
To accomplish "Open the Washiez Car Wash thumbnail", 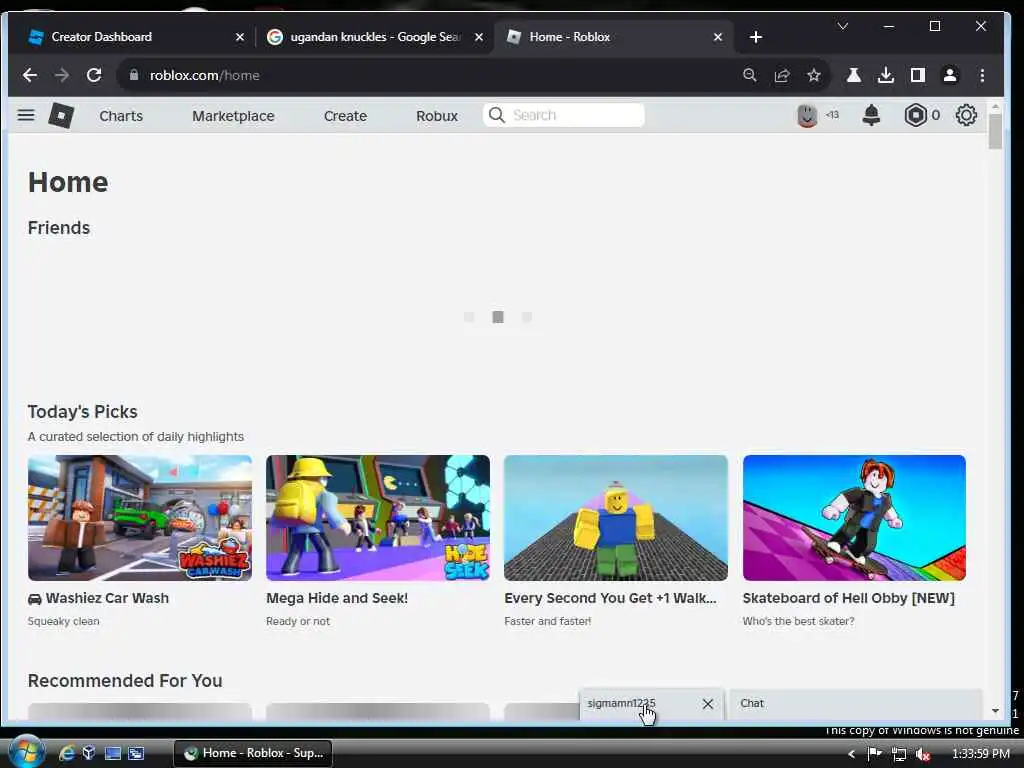I will coord(140,518).
